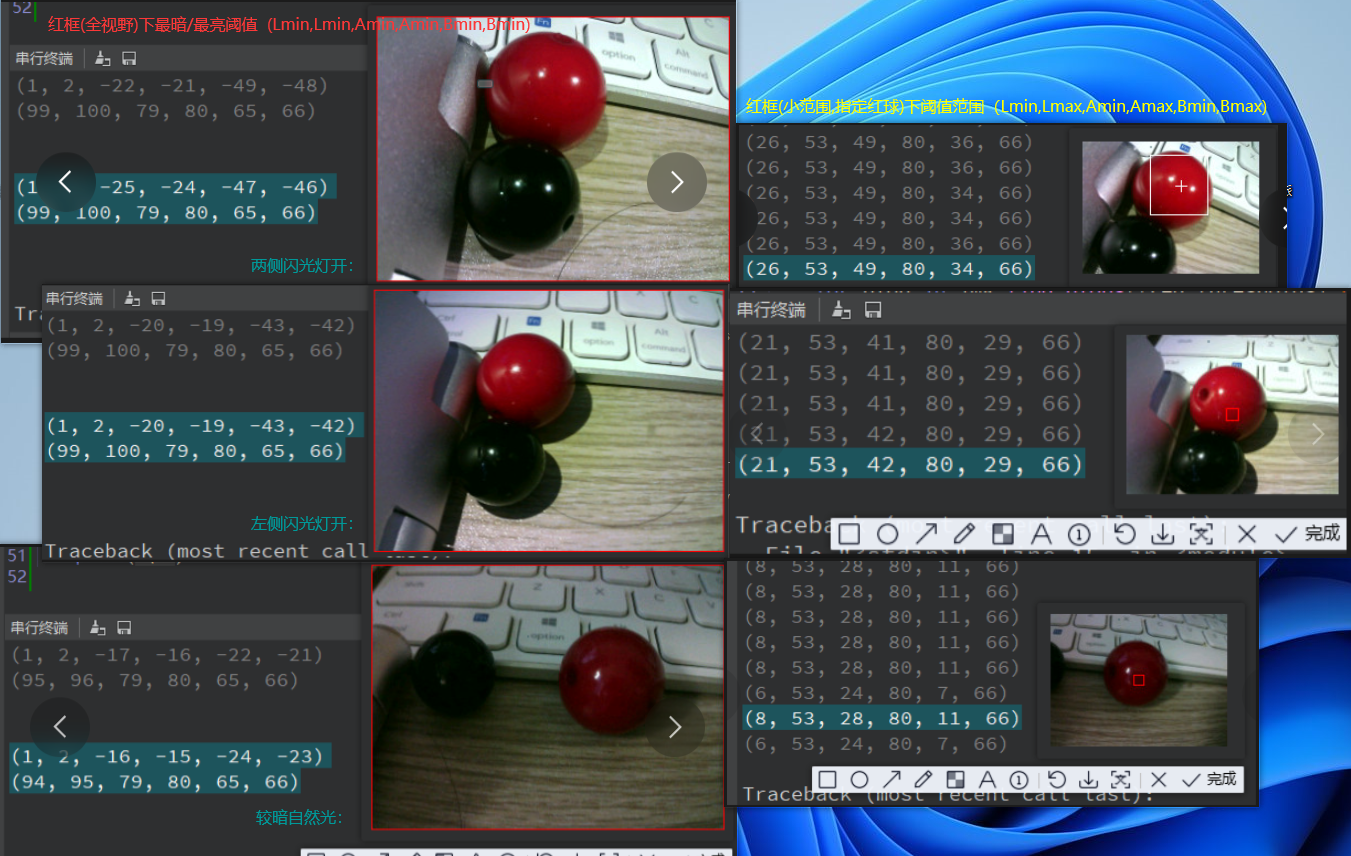
Task: Open 串行终端 tab in the 左侧闪光灯开 panel
Action: 74,299
